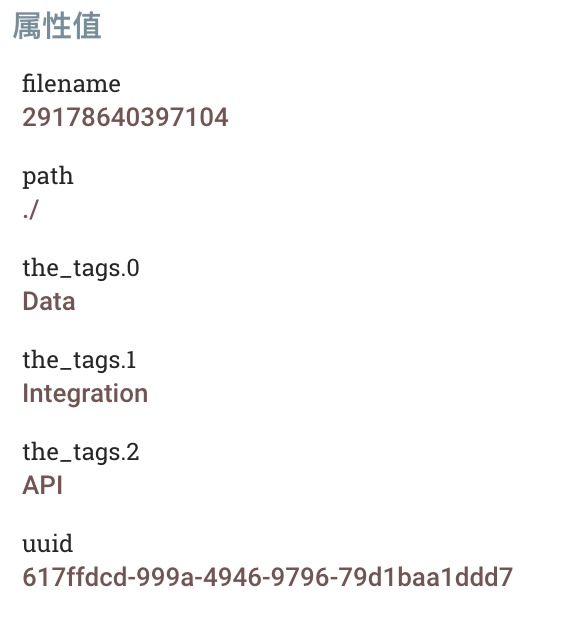
Task: Open the value listed under the_tags.2
Action: [x=42, y=485]
